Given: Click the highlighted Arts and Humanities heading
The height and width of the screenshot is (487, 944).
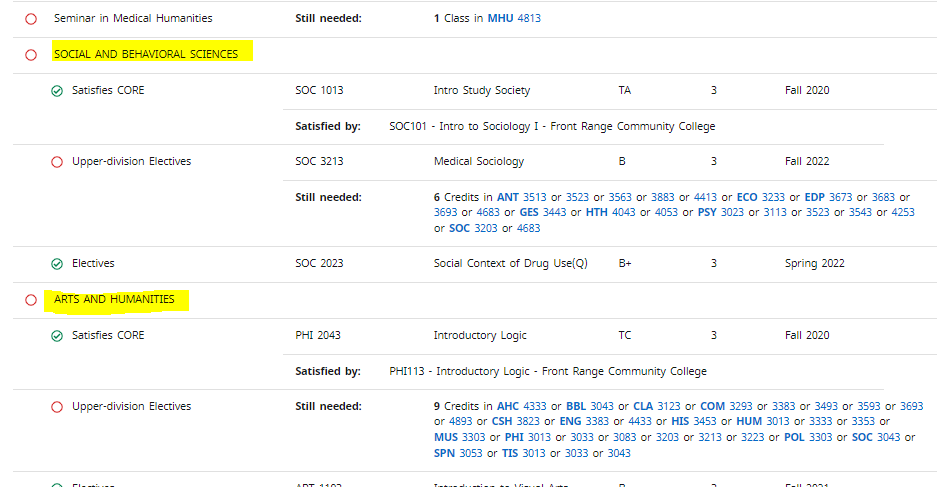Looking at the screenshot, I should pos(114,299).
